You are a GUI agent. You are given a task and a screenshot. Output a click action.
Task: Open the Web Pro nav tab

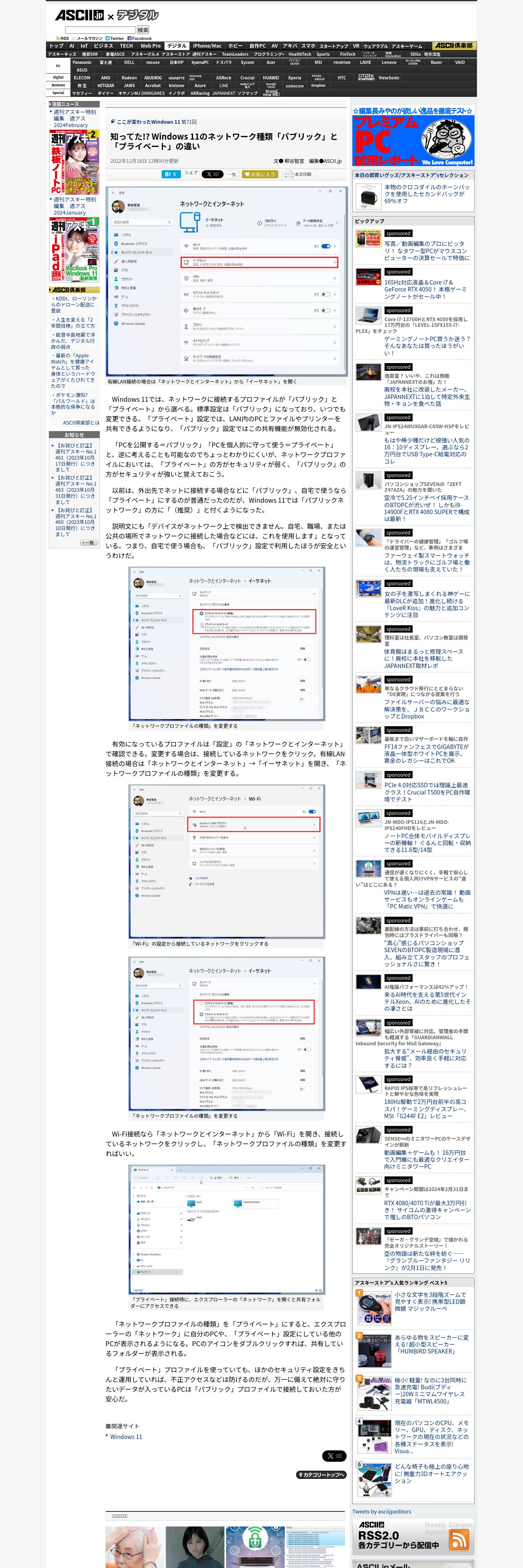(150, 46)
